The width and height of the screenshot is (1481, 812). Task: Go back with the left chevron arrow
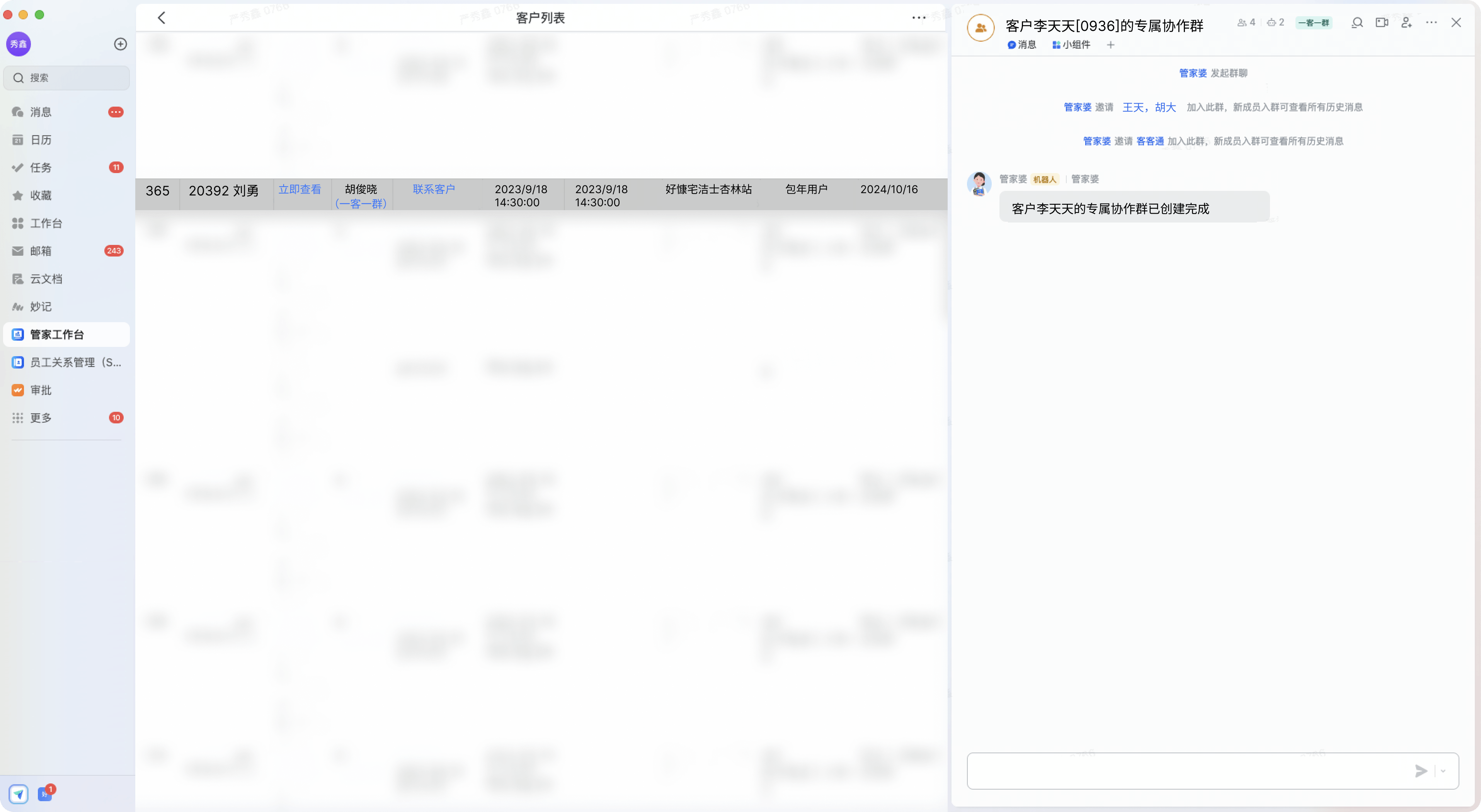tap(162, 18)
